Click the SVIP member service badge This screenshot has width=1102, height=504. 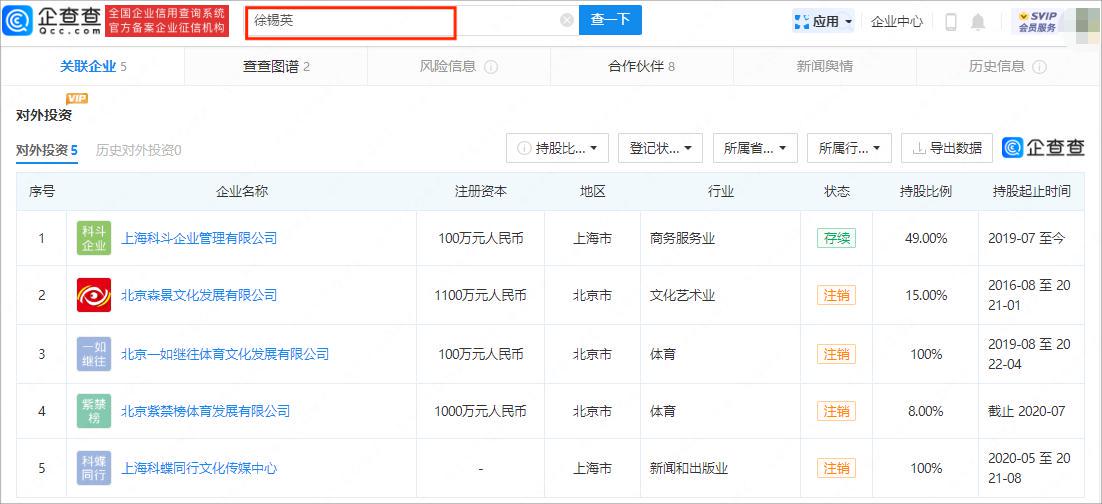[x=1037, y=21]
